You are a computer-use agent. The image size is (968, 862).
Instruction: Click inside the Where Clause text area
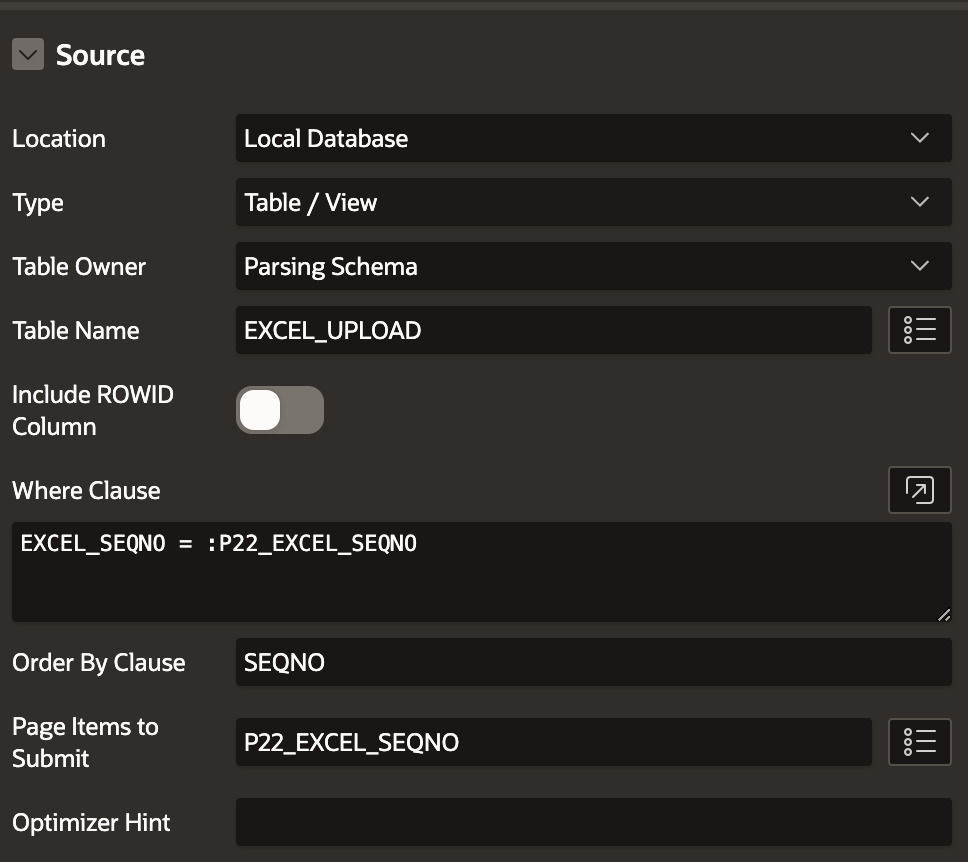(x=482, y=572)
